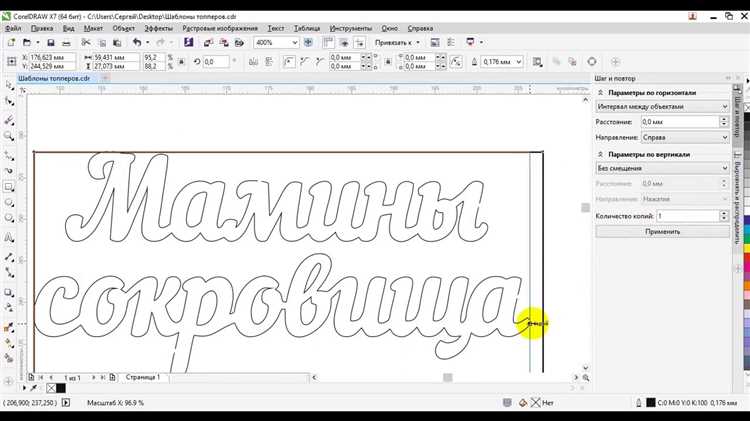Click the Paste icon
750x421 pixels.
click(x=117, y=43)
